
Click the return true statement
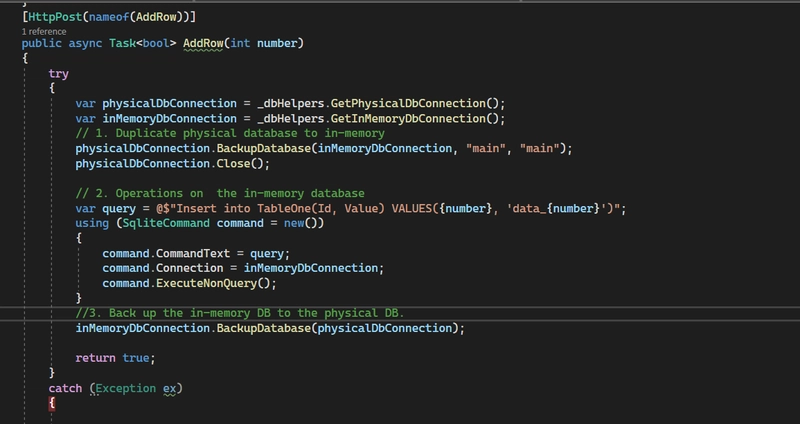115,358
